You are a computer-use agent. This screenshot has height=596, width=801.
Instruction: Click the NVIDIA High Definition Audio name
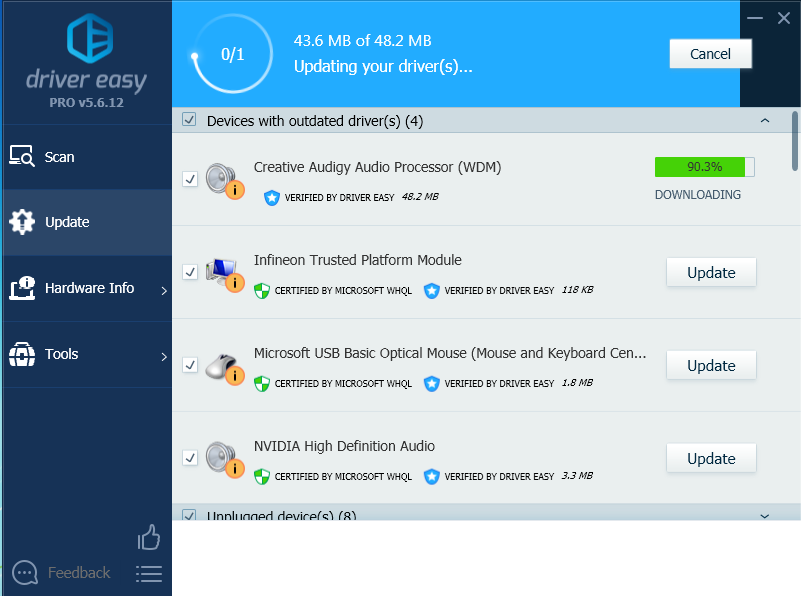pos(344,446)
